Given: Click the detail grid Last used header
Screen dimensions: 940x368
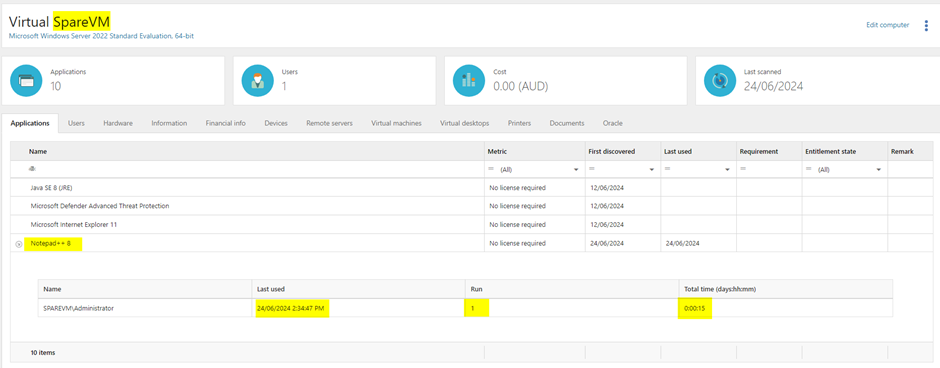Looking at the screenshot, I should tap(271, 289).
